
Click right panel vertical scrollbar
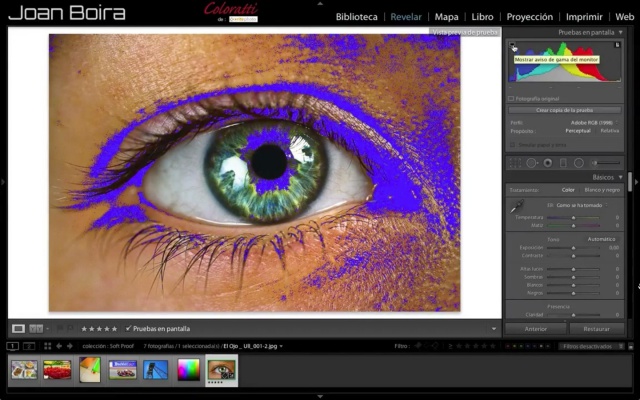click(x=630, y=180)
